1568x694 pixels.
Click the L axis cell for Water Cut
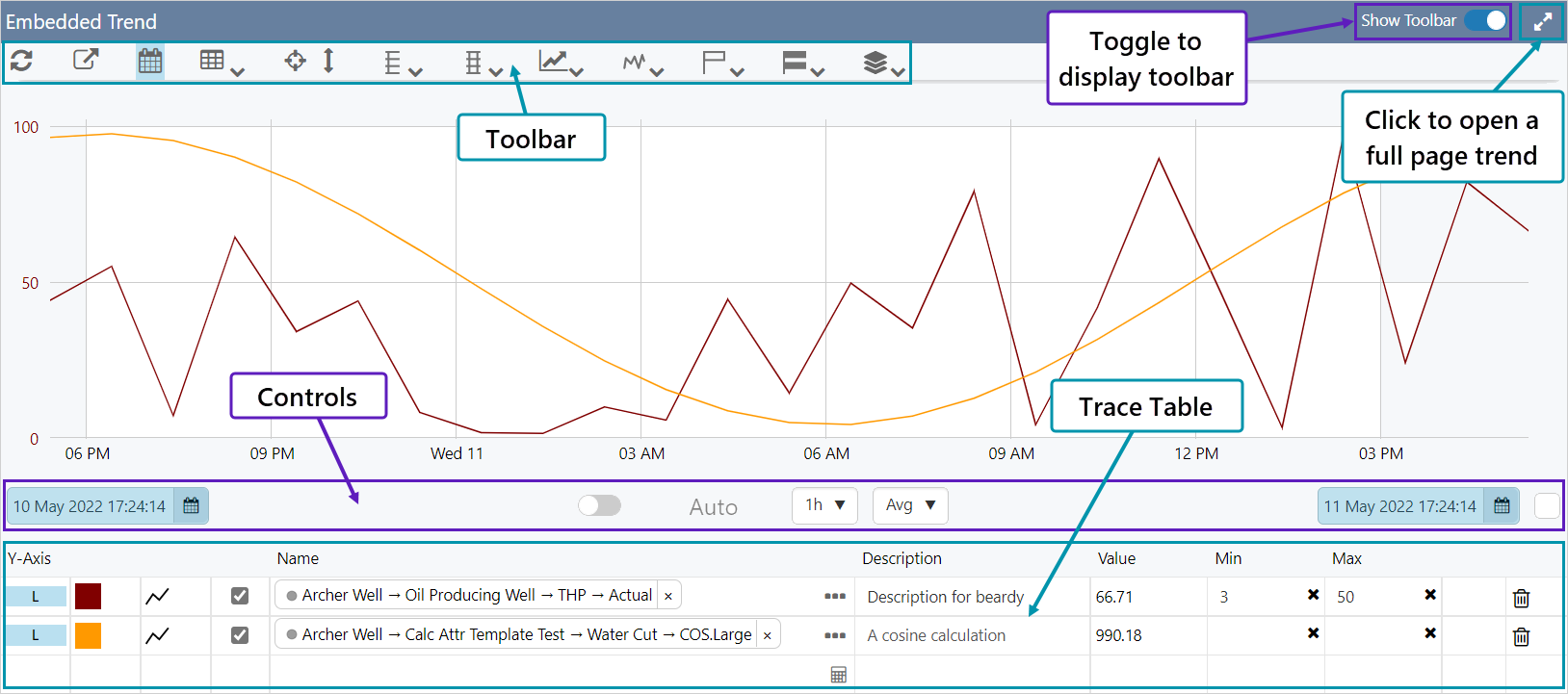pos(36,635)
